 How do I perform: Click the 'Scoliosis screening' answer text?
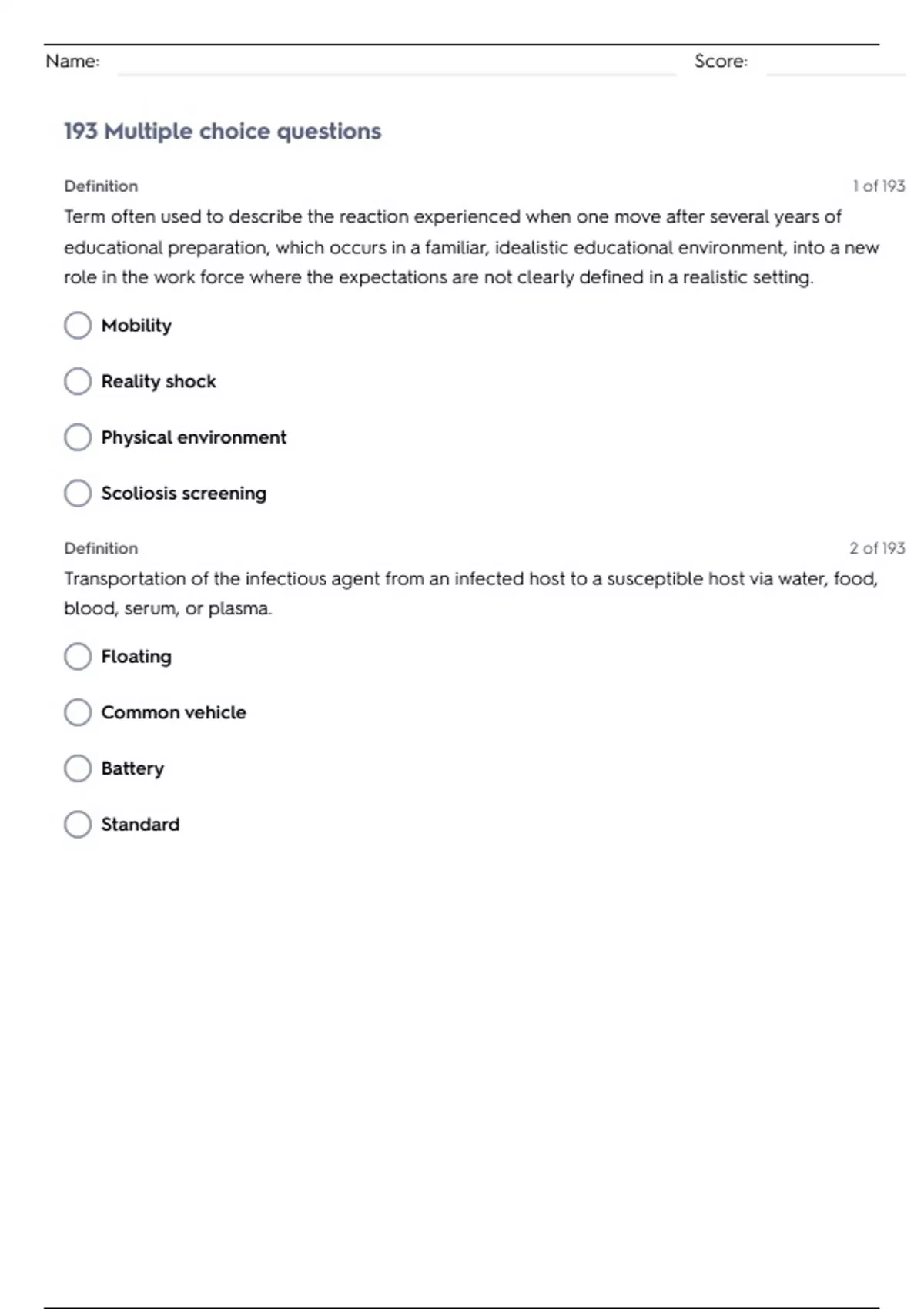184,493
